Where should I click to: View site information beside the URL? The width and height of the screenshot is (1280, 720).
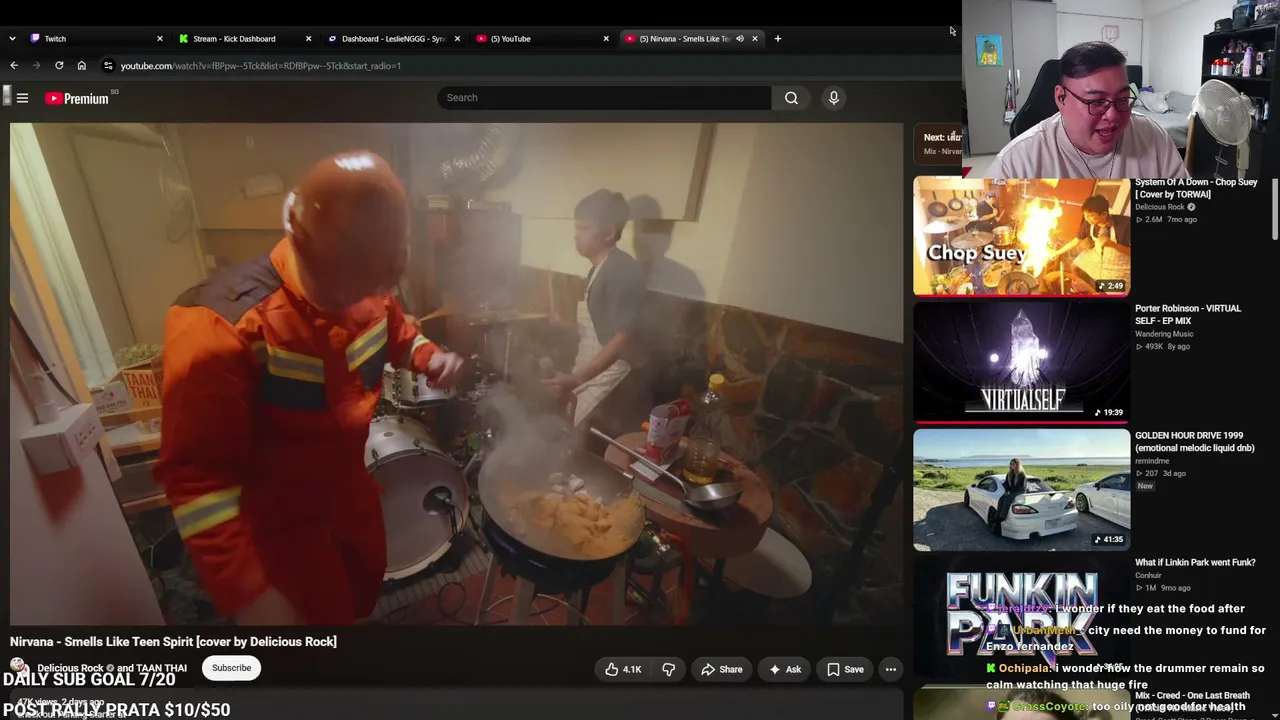point(108,66)
